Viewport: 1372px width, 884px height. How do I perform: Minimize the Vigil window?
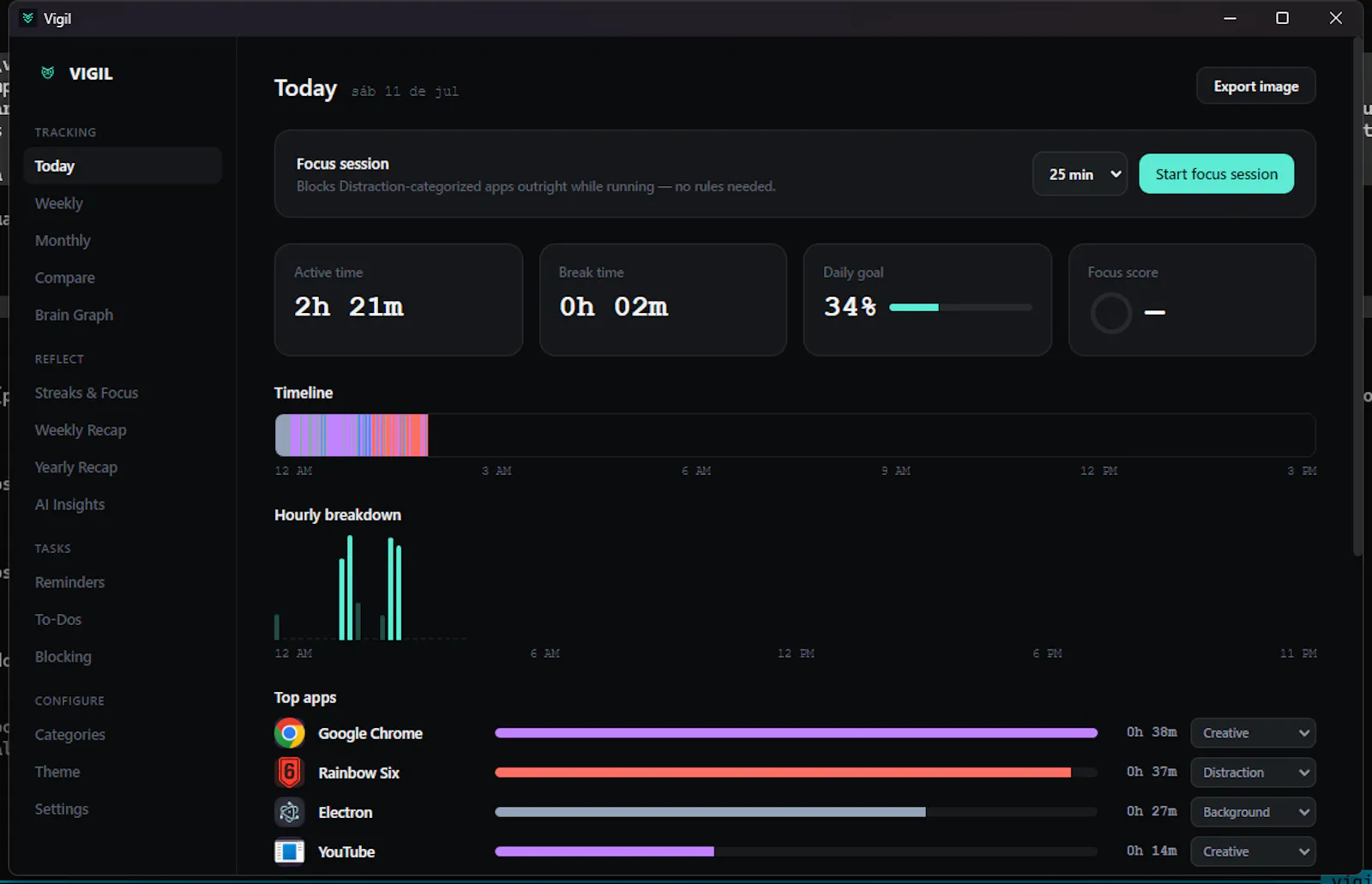coord(1230,18)
